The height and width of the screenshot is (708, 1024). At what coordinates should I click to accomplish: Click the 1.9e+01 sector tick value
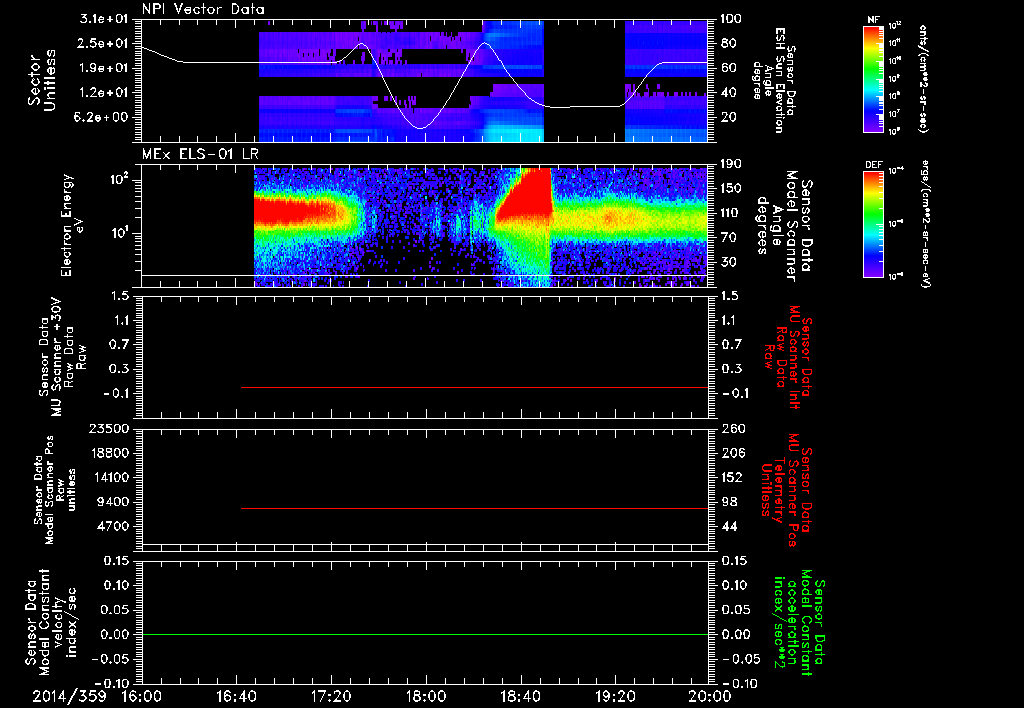click(x=105, y=68)
